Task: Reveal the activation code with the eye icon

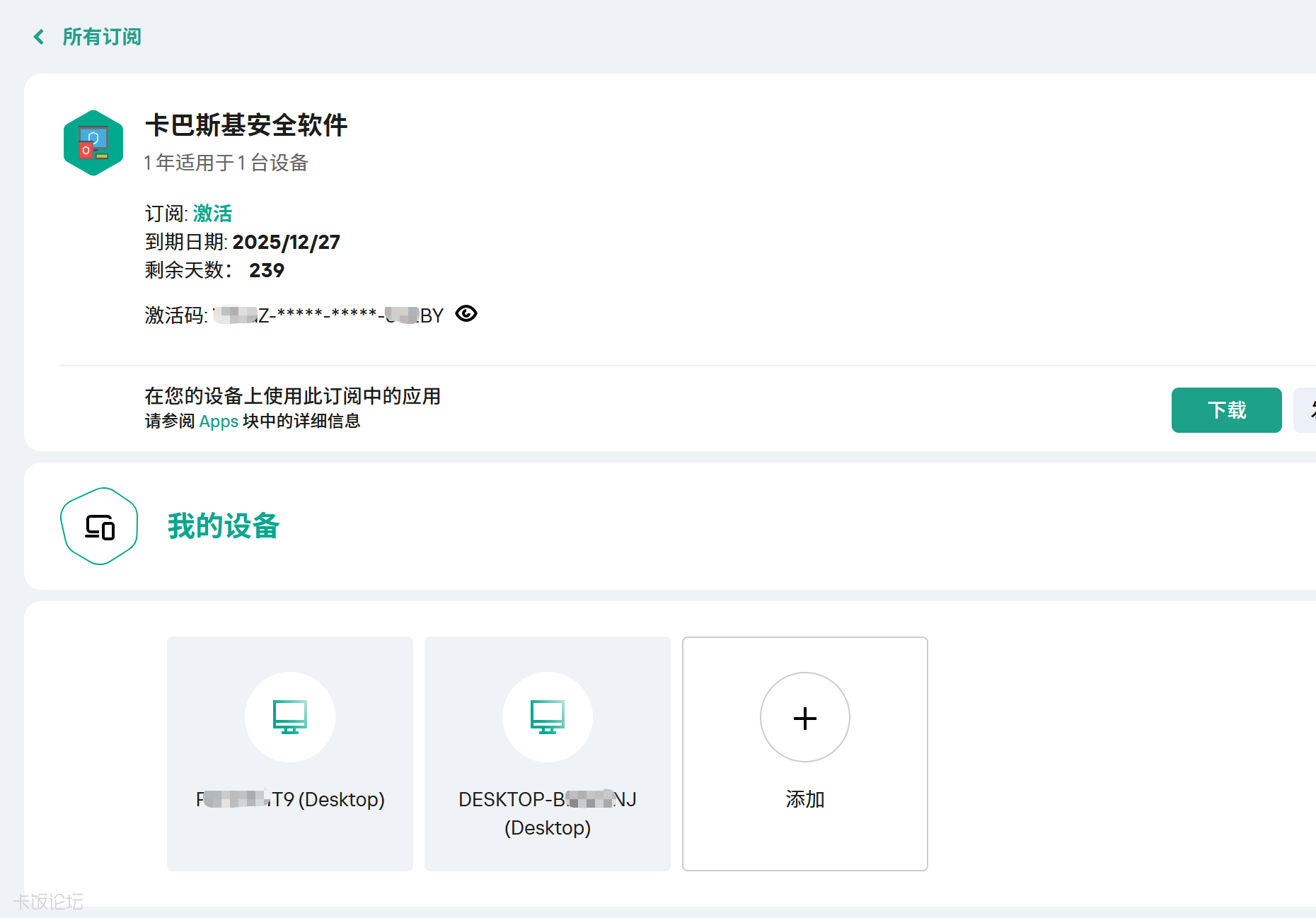Action: pos(466,313)
